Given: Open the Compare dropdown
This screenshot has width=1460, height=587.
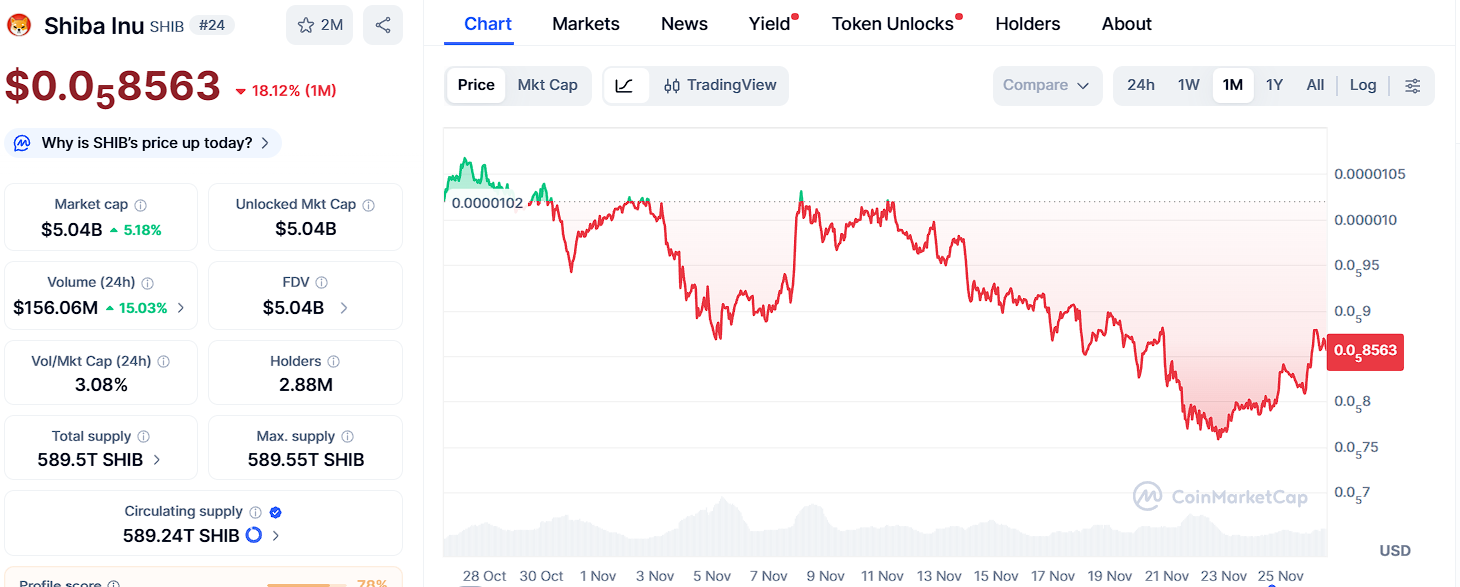Looking at the screenshot, I should (x=1046, y=85).
